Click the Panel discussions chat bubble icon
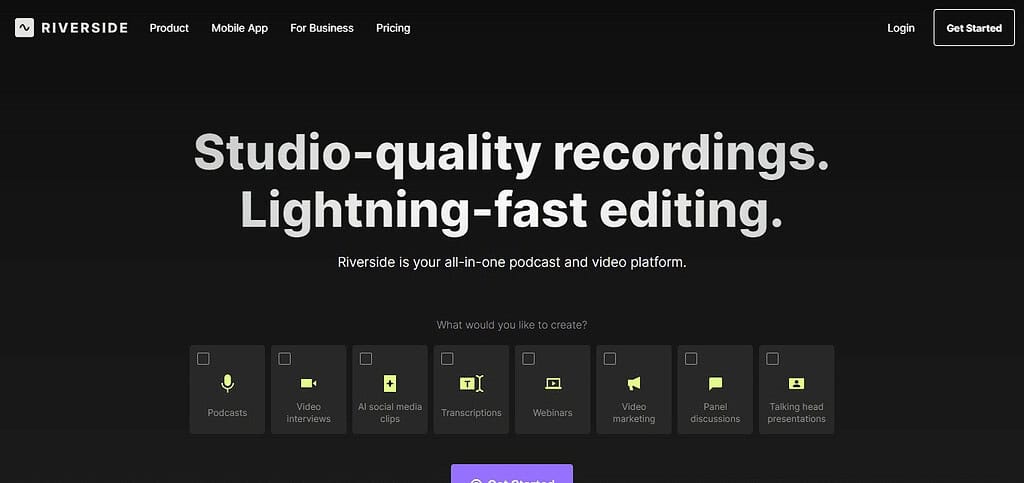 (x=715, y=384)
